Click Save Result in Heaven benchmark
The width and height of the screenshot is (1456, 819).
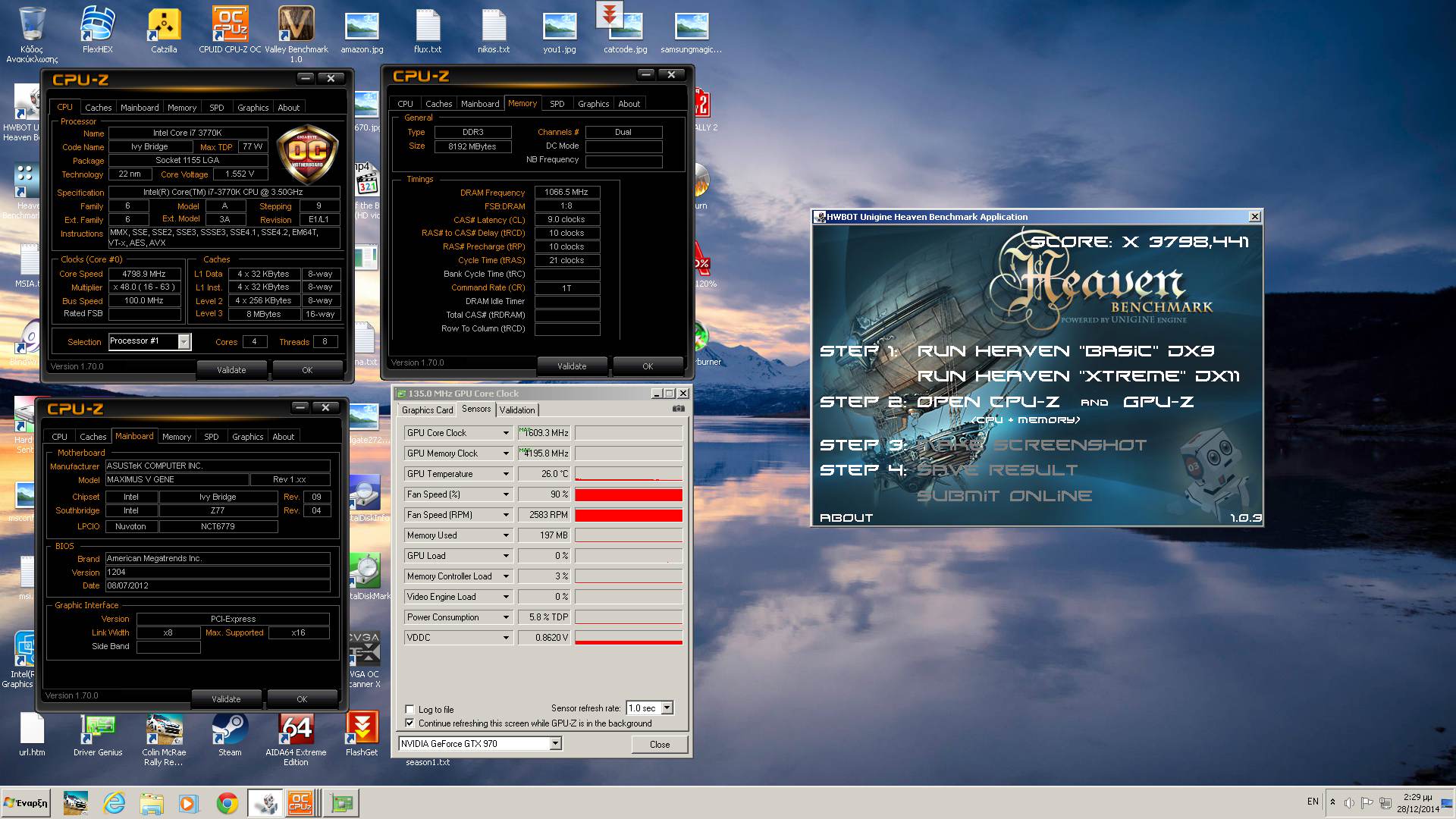pyautogui.click(x=997, y=470)
